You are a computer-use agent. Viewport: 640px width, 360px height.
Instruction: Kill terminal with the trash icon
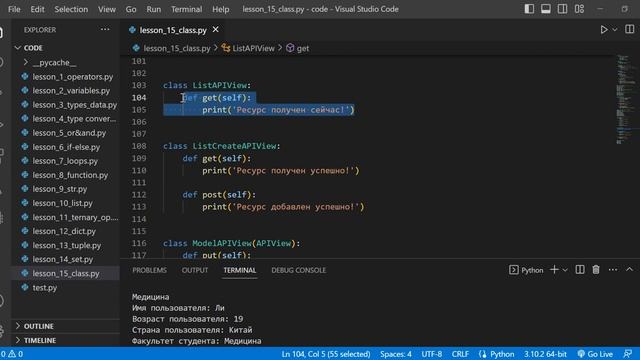596,270
